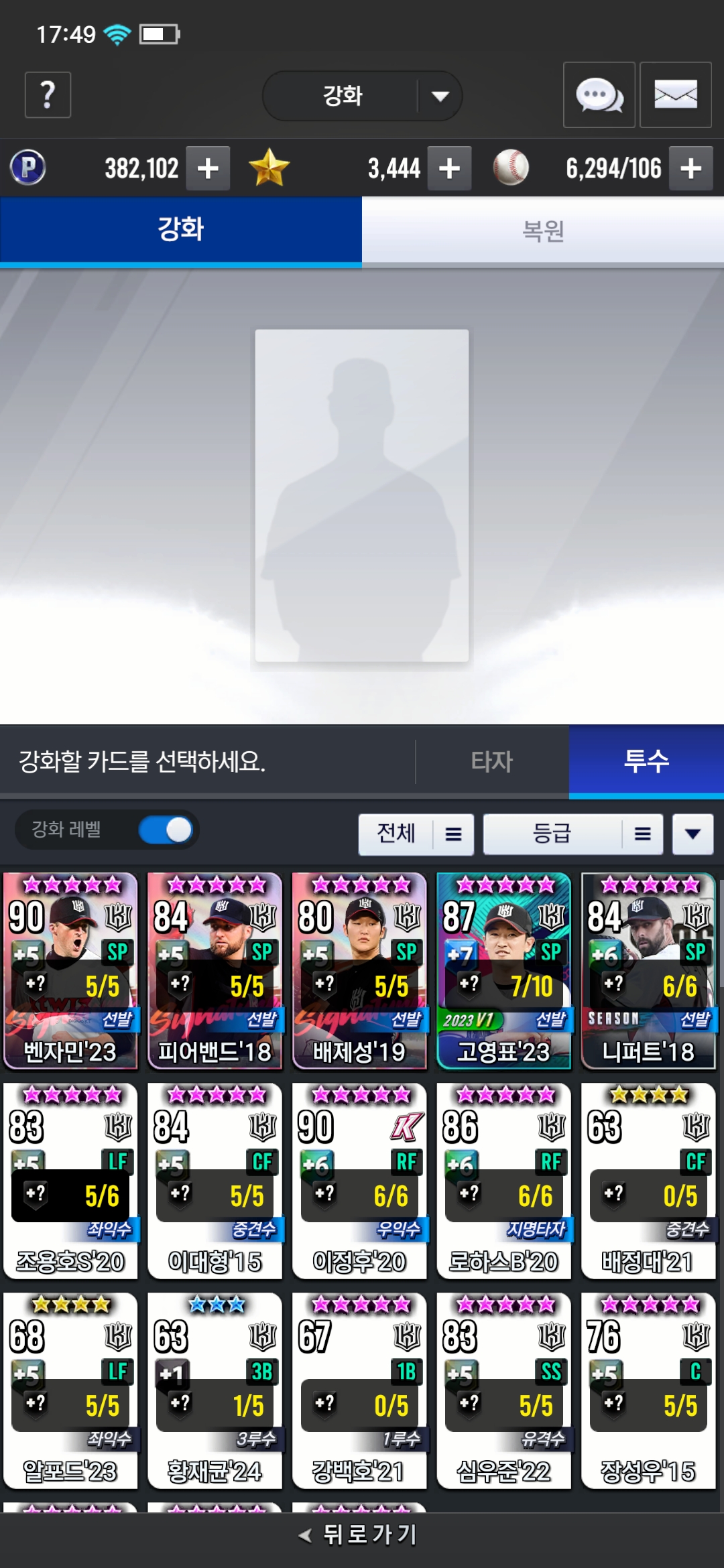Image resolution: width=724 pixels, height=1568 pixels.
Task: Toggle sort order with down arrow button
Action: 693,834
